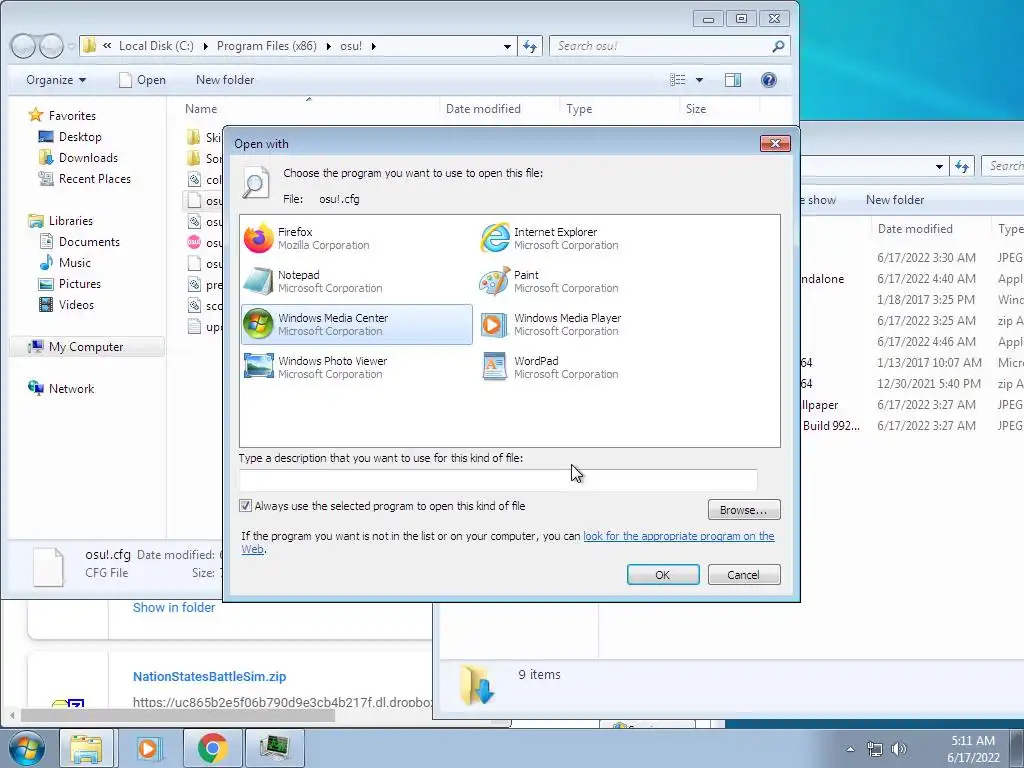This screenshot has width=1024, height=768.
Task: Sort by Date modified in background window
Action: (915, 229)
